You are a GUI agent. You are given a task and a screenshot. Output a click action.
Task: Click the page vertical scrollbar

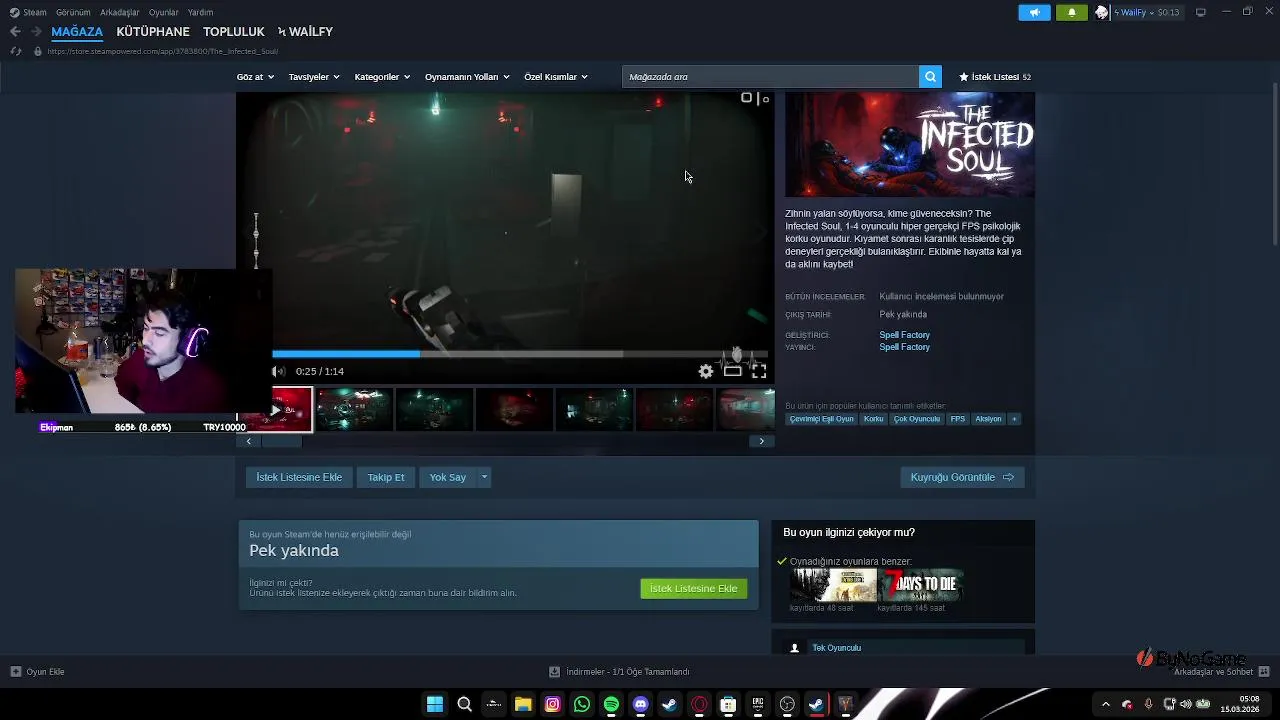click(1275, 165)
